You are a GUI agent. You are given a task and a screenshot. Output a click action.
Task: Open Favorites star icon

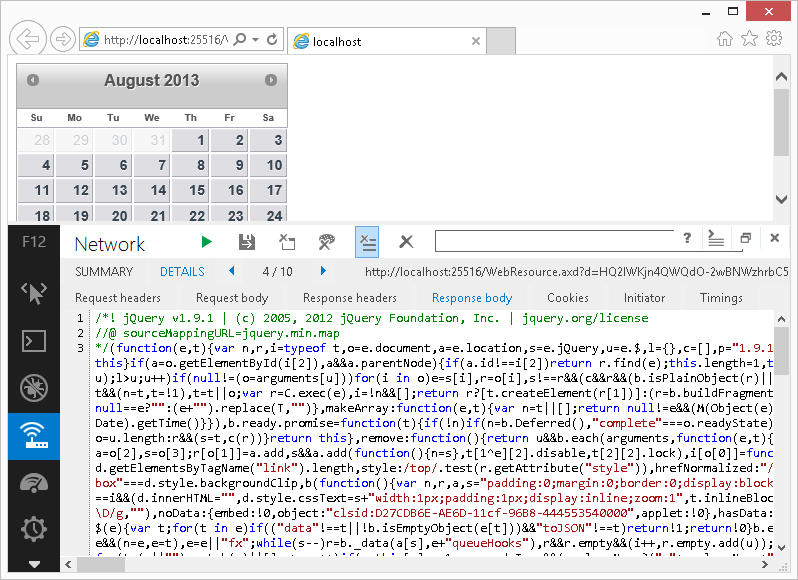click(x=749, y=38)
